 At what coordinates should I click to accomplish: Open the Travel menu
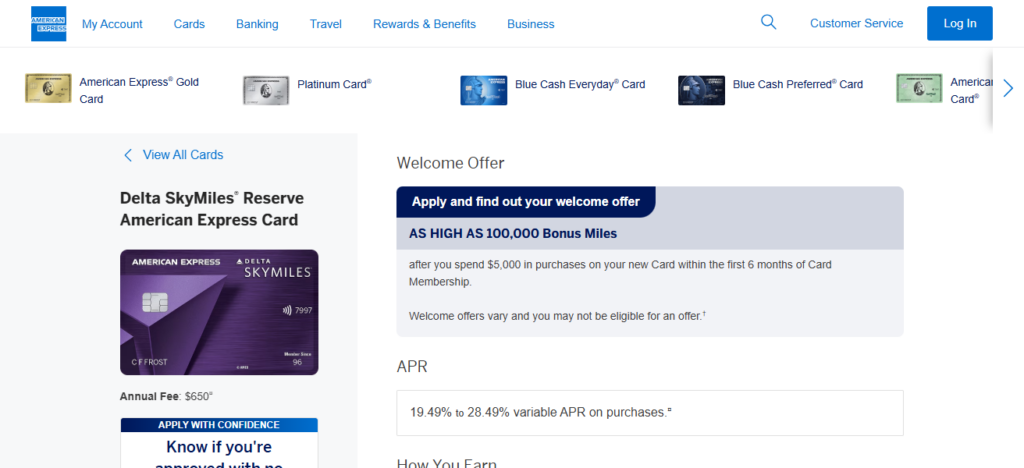coord(326,24)
